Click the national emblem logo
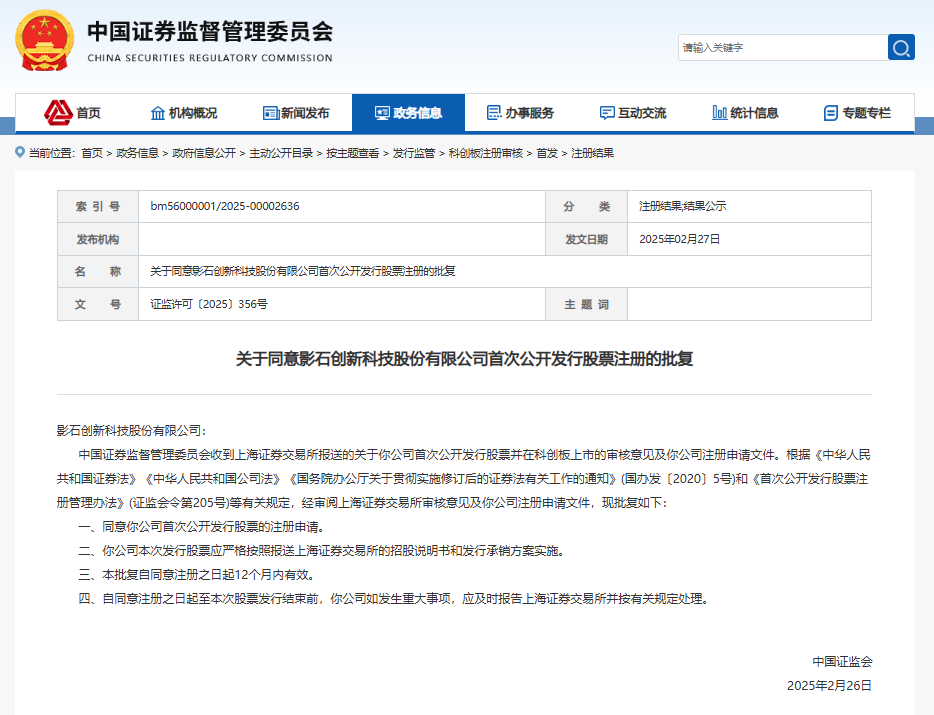Screen dimensions: 934x715 point(45,41)
